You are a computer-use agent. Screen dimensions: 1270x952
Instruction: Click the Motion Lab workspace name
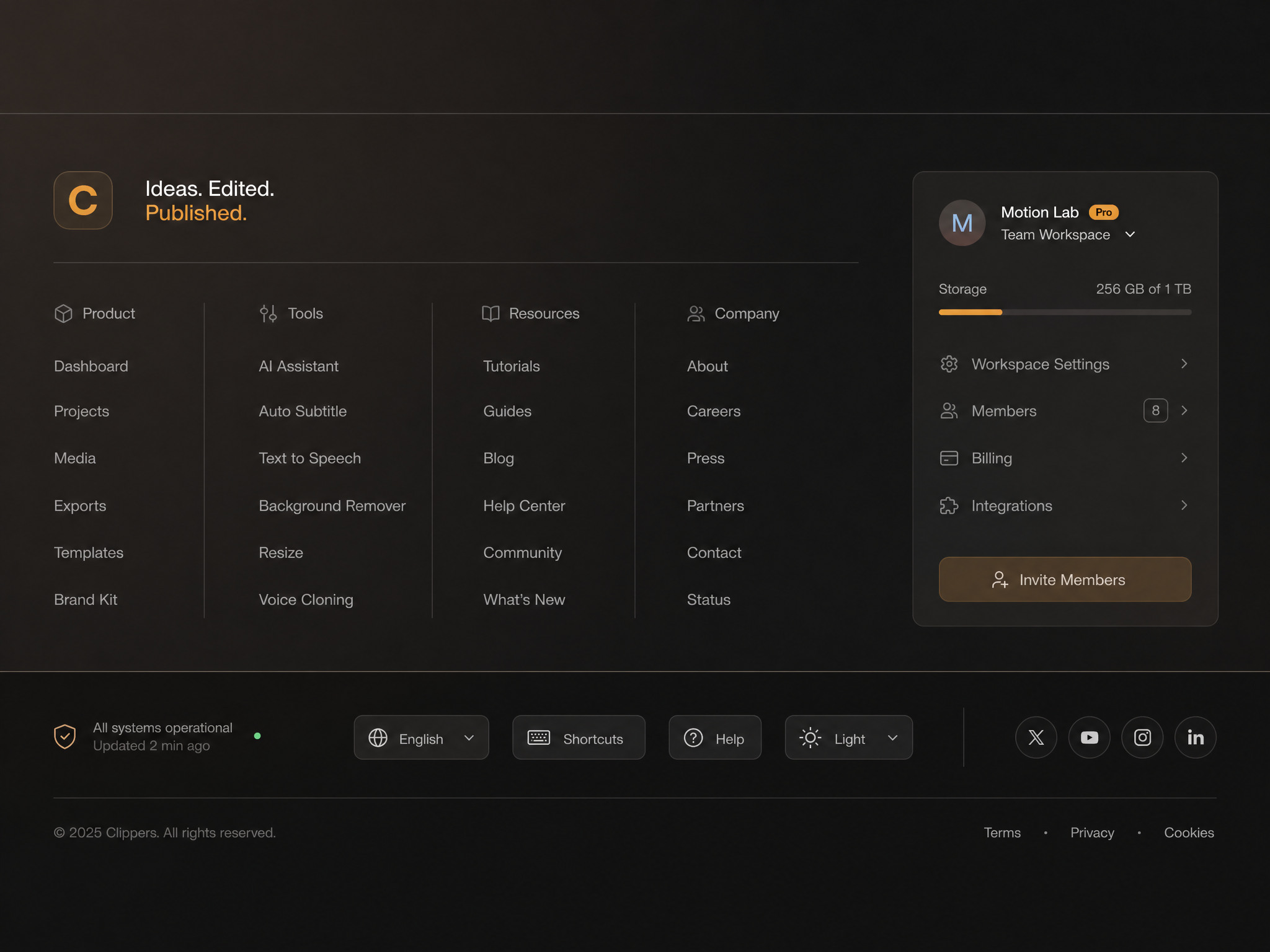pos(1039,213)
